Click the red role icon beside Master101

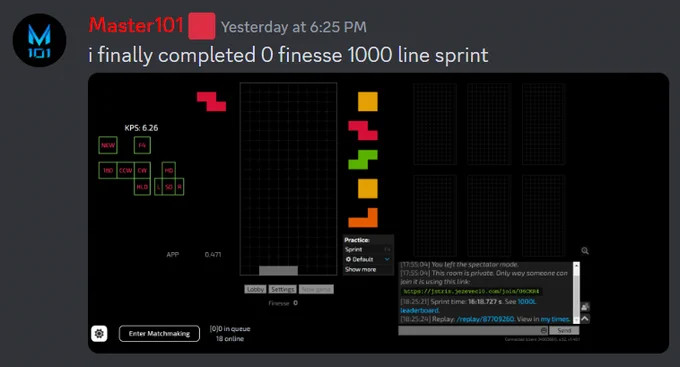coord(202,26)
